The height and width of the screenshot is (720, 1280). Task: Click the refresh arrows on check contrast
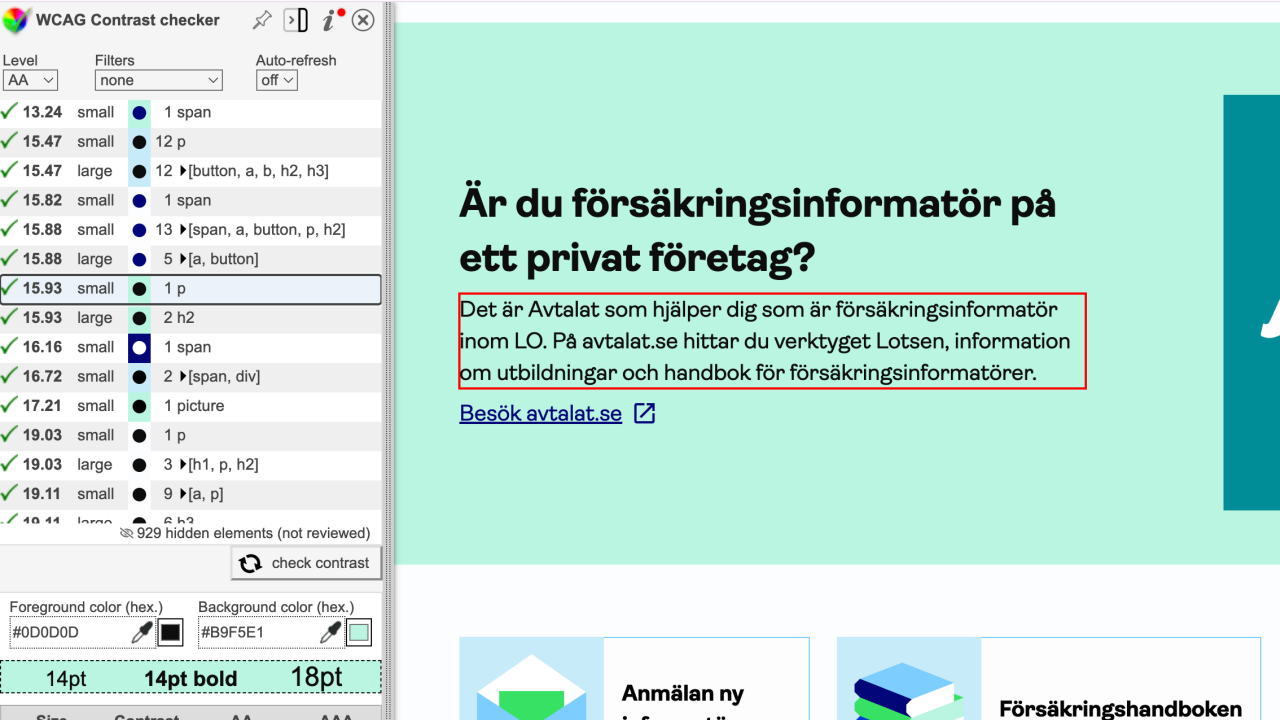248,563
